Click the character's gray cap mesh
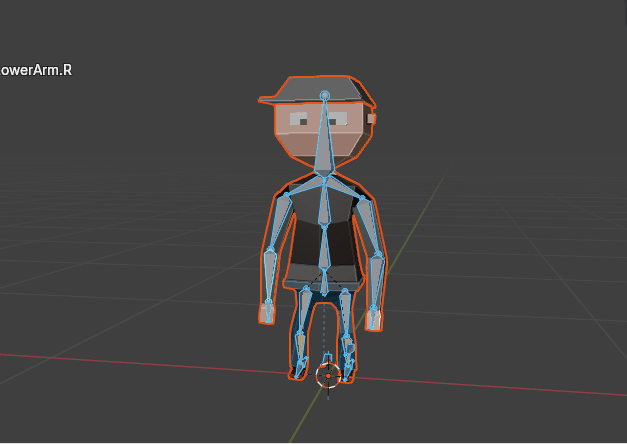The width and height of the screenshot is (627, 444). tap(316, 90)
